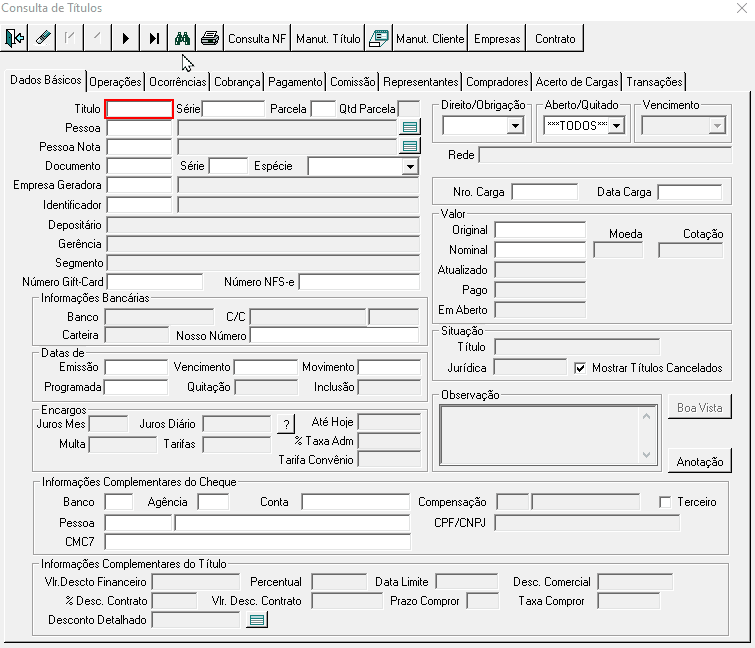Close the Consulta de Títulos window
The height and width of the screenshot is (648, 755).
[742, 8]
